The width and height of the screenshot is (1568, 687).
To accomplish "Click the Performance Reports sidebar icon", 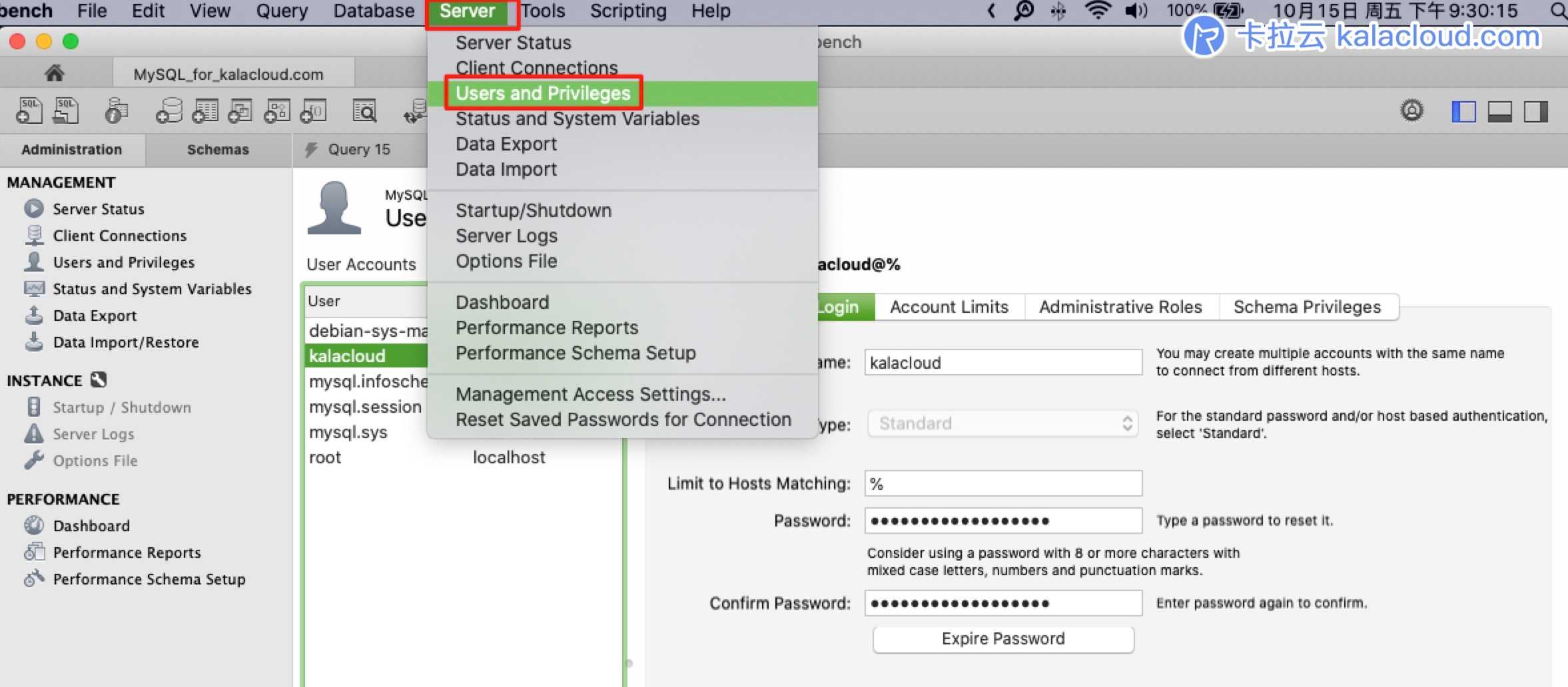I will pos(34,552).
